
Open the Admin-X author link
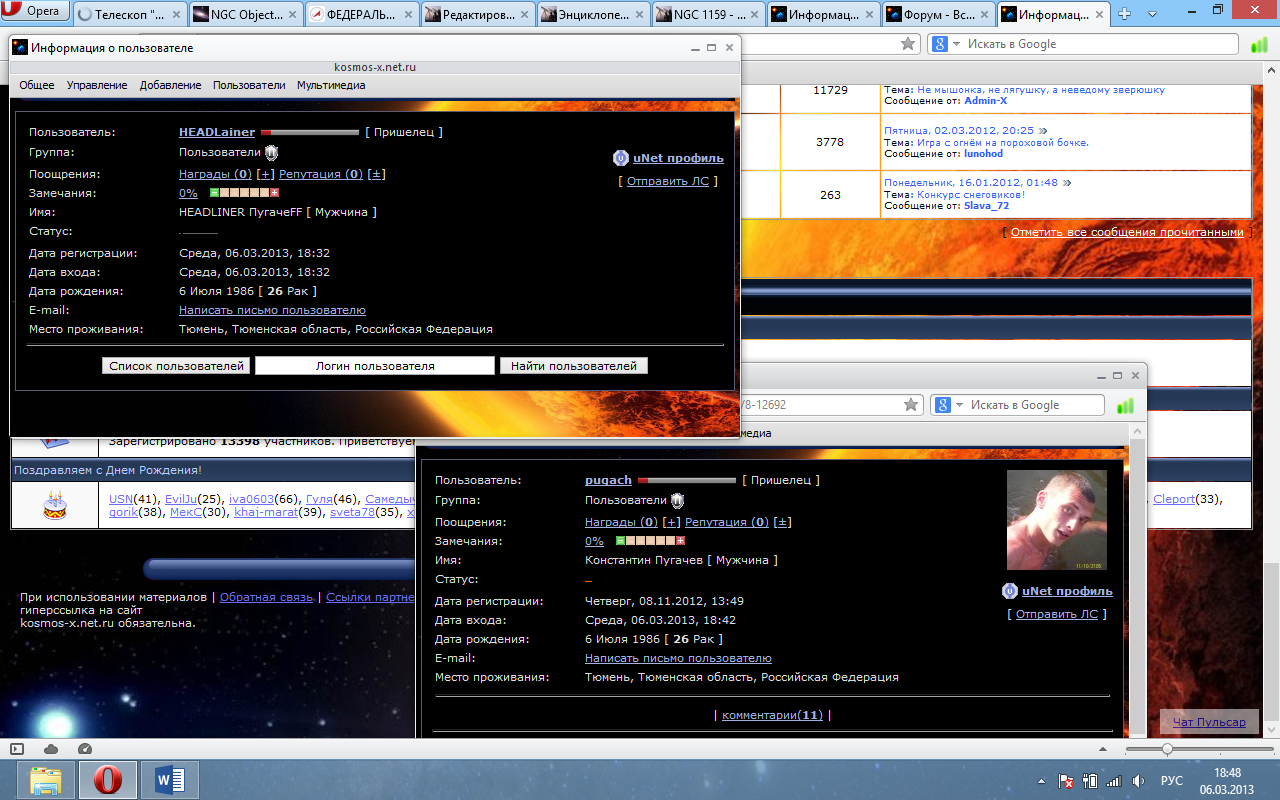point(986,100)
